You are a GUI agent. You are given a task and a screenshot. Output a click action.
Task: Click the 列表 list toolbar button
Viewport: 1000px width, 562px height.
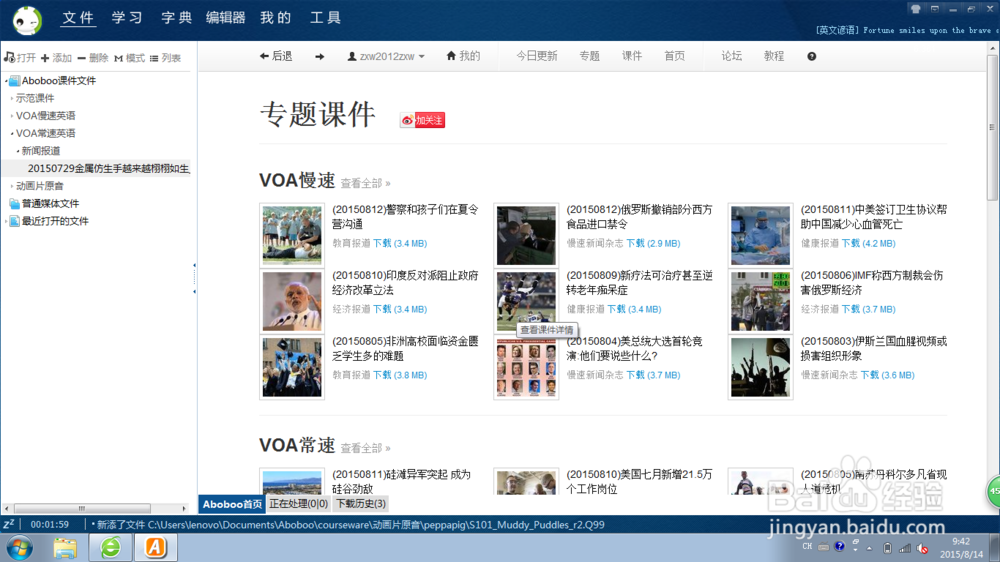[x=165, y=58]
